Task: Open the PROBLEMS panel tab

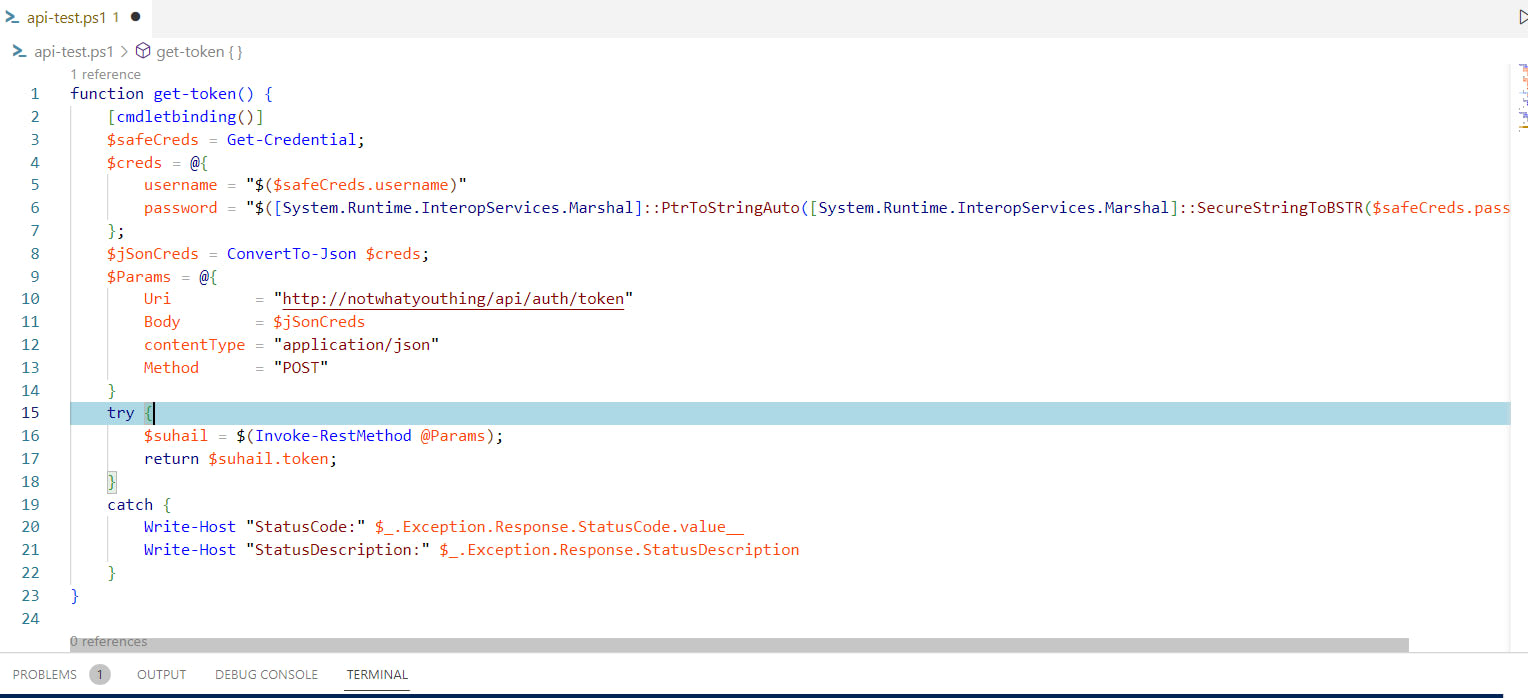Action: point(44,675)
